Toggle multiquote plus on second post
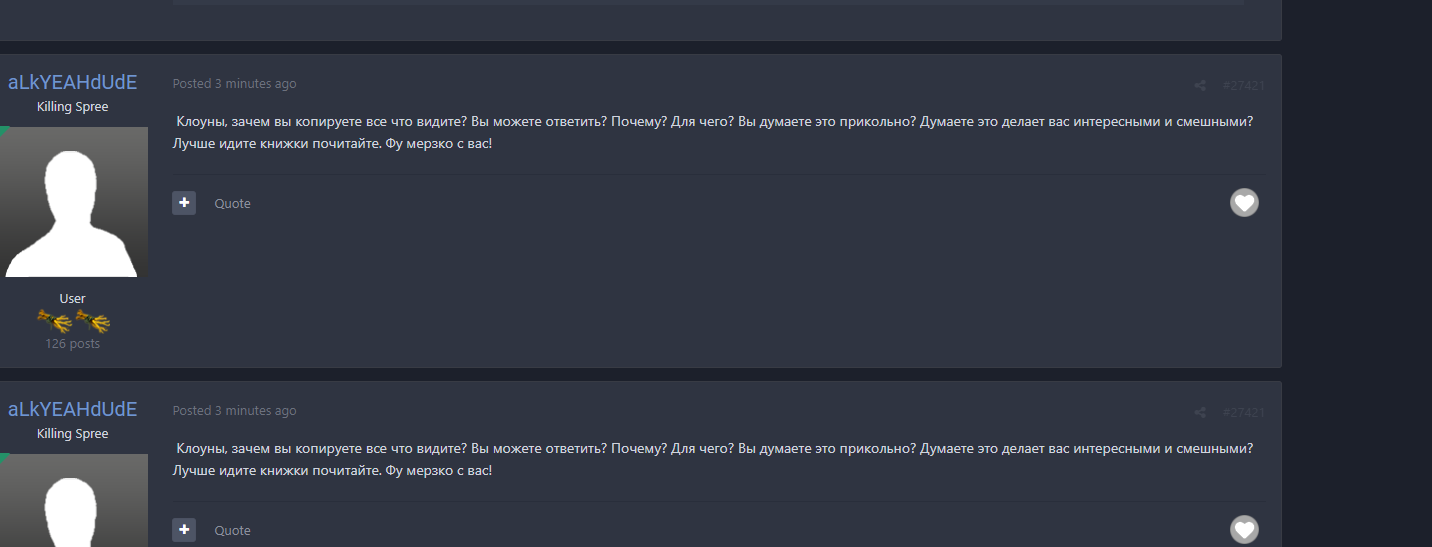 tap(184, 530)
